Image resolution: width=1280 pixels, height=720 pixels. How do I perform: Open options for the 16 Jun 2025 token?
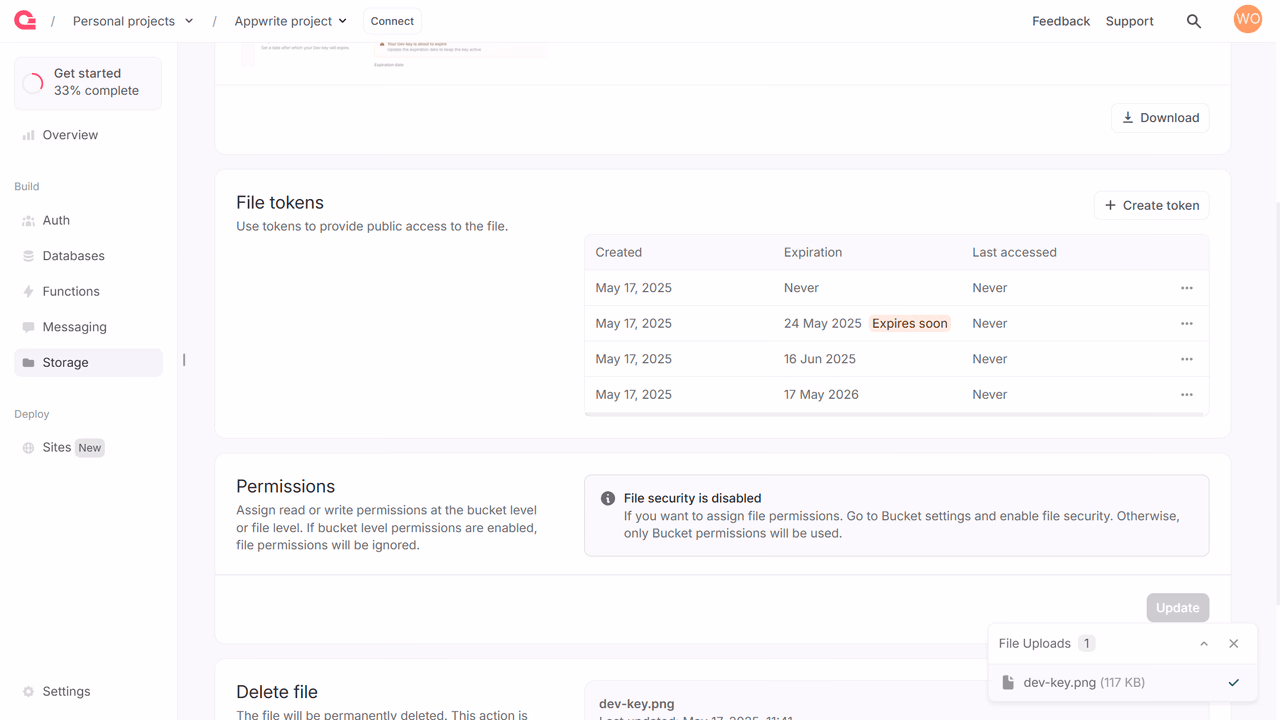tap(1187, 359)
